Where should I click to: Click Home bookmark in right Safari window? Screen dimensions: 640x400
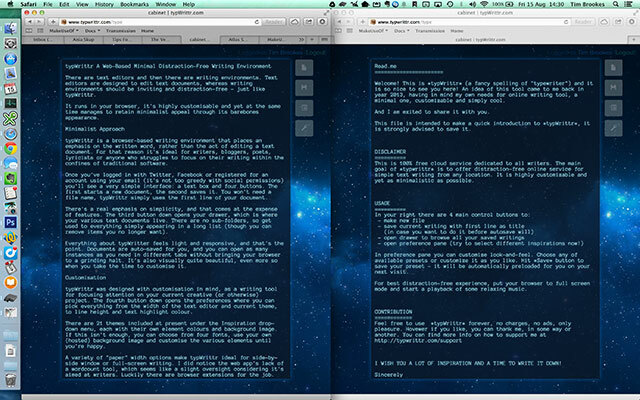(457, 31)
